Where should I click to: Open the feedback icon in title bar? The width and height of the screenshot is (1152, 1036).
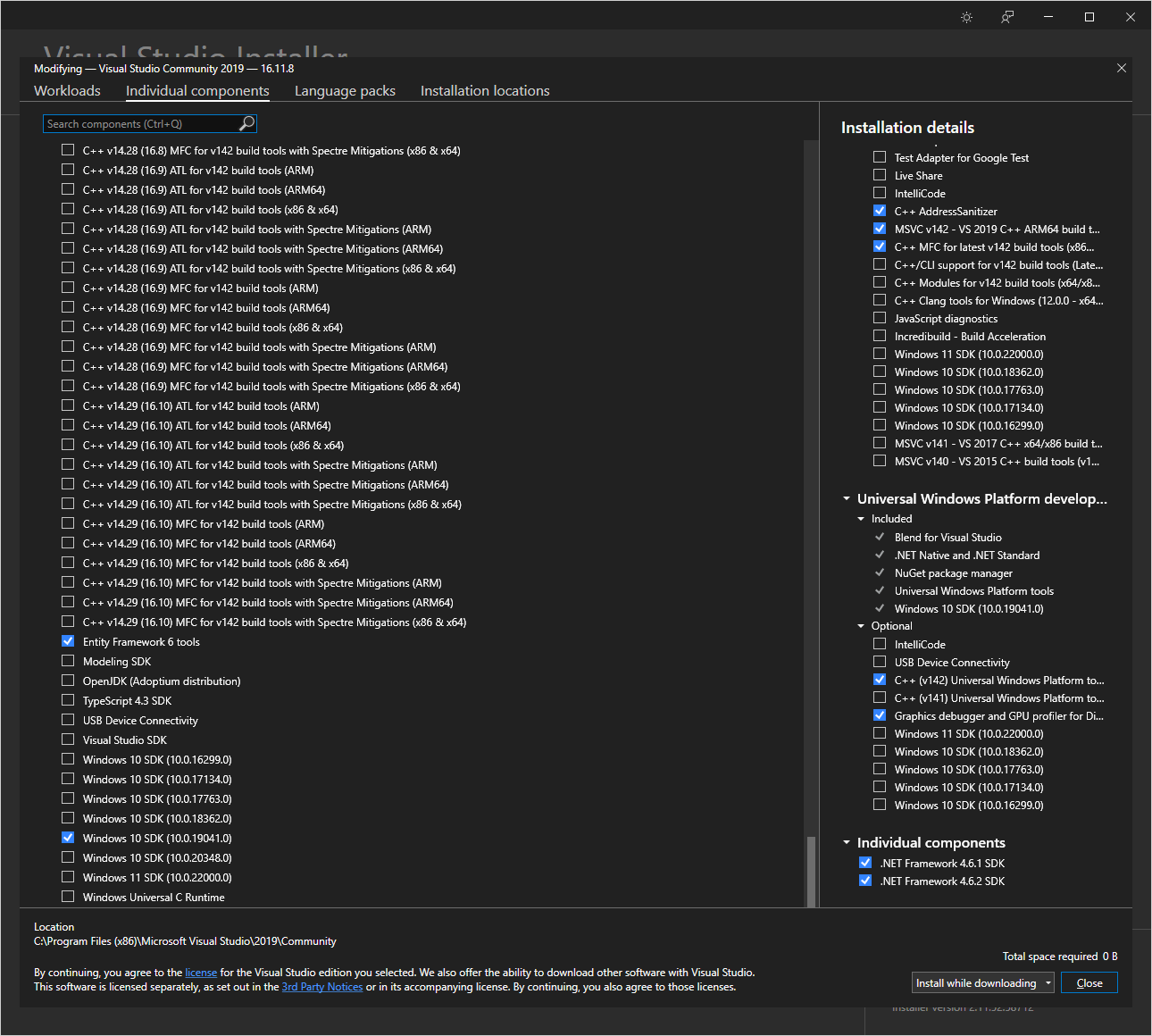[1007, 17]
